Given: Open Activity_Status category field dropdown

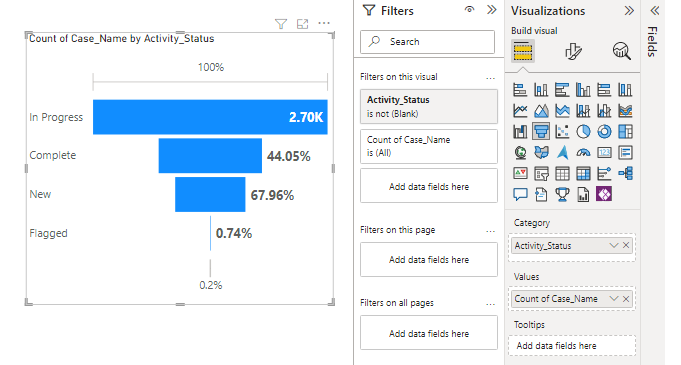Looking at the screenshot, I should coord(613,246).
